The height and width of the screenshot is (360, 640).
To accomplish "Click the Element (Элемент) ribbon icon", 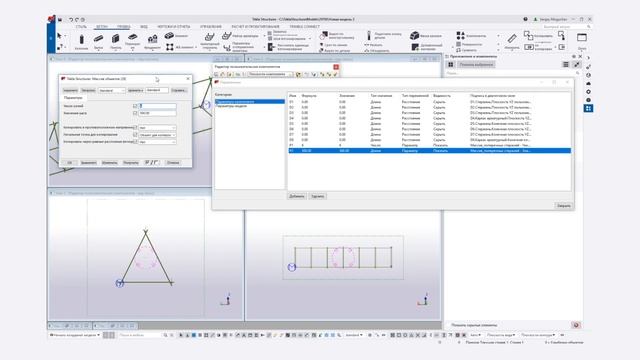I will pyautogui.click(x=169, y=36).
